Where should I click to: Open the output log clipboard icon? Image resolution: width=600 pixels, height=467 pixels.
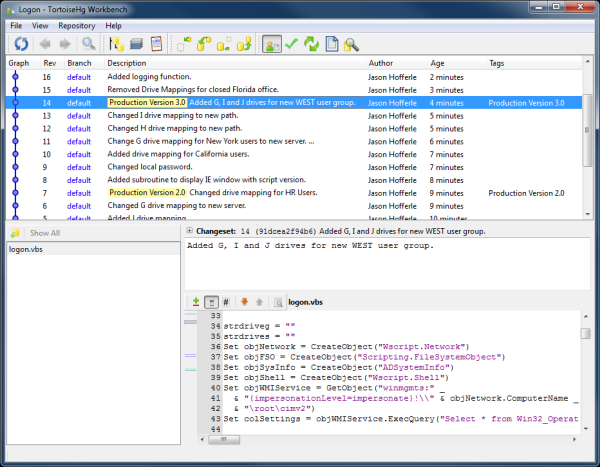pyautogui.click(x=156, y=44)
